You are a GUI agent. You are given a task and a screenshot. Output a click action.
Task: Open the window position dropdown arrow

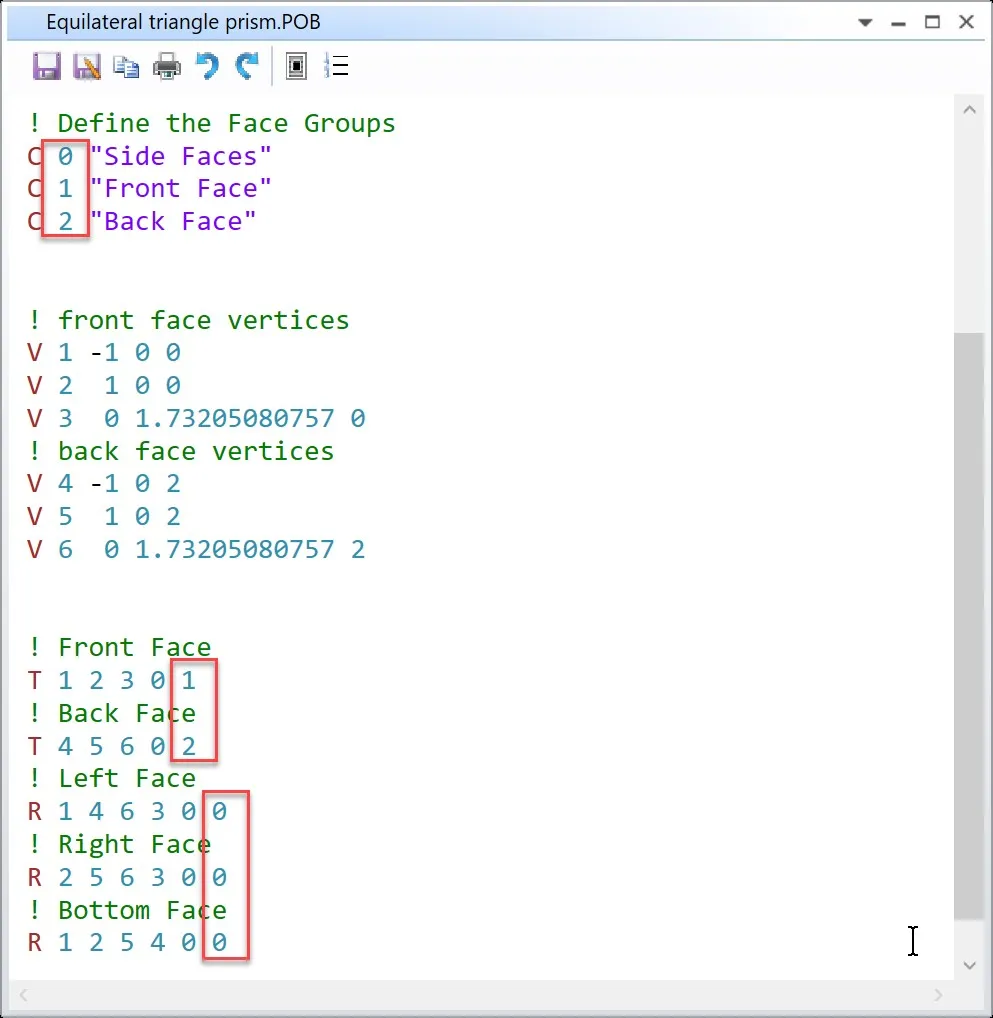[x=865, y=22]
